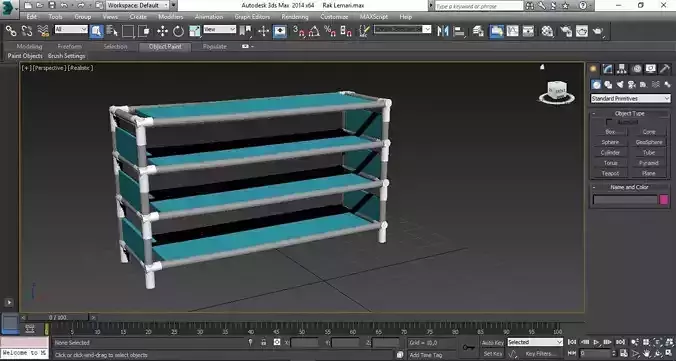The image size is (676, 361).
Task: Toggle Keyboard Shortcut Override button
Action: tap(280, 31)
